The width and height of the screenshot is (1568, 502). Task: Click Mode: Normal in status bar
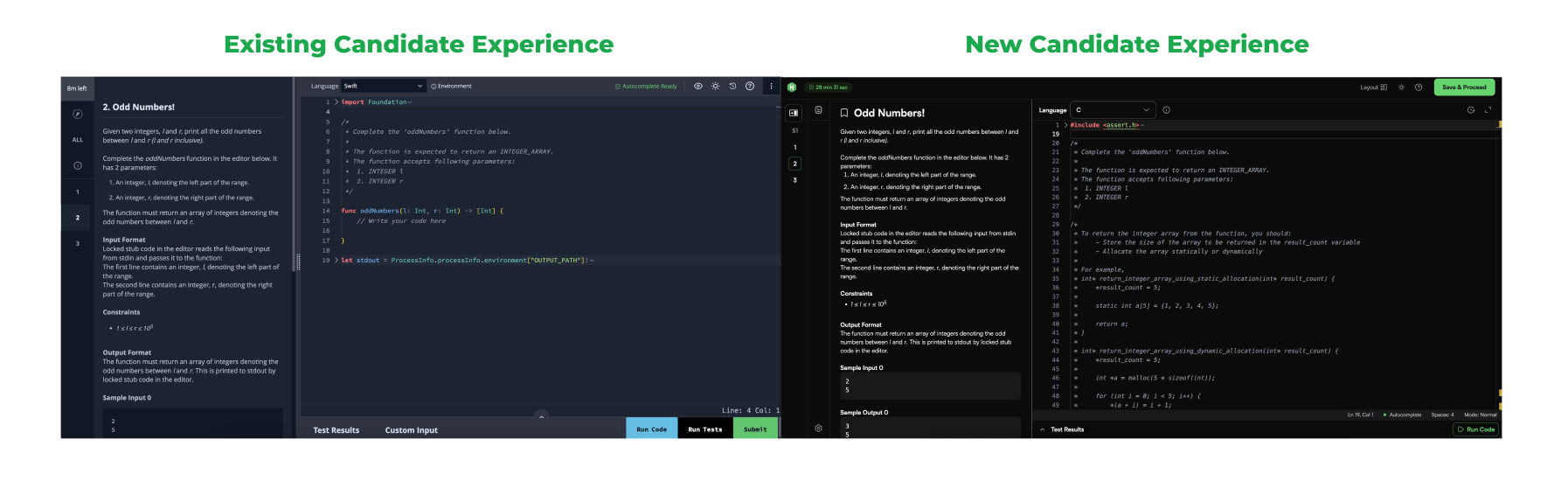pyautogui.click(x=1481, y=415)
